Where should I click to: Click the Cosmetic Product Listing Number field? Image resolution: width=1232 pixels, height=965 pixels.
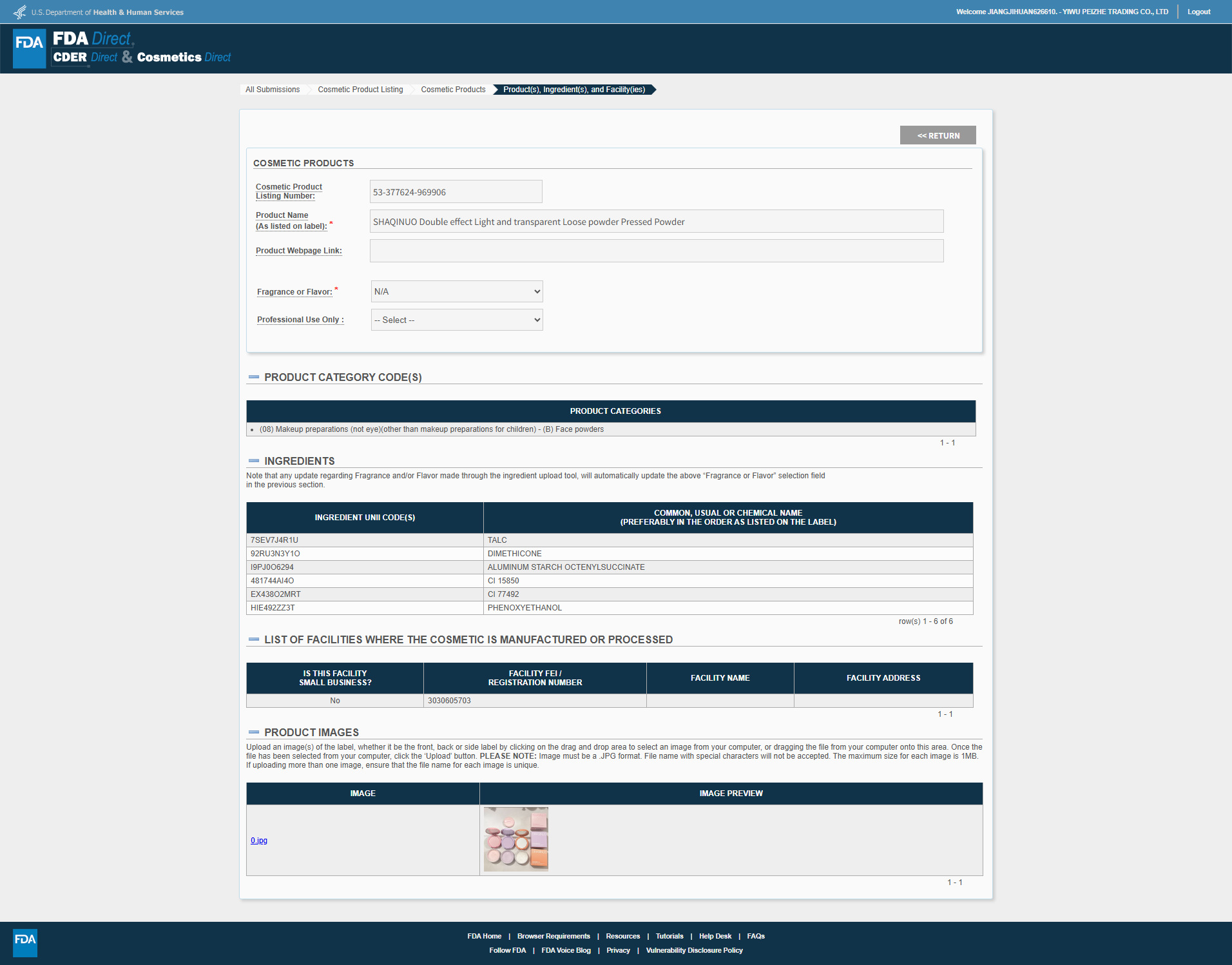456,192
